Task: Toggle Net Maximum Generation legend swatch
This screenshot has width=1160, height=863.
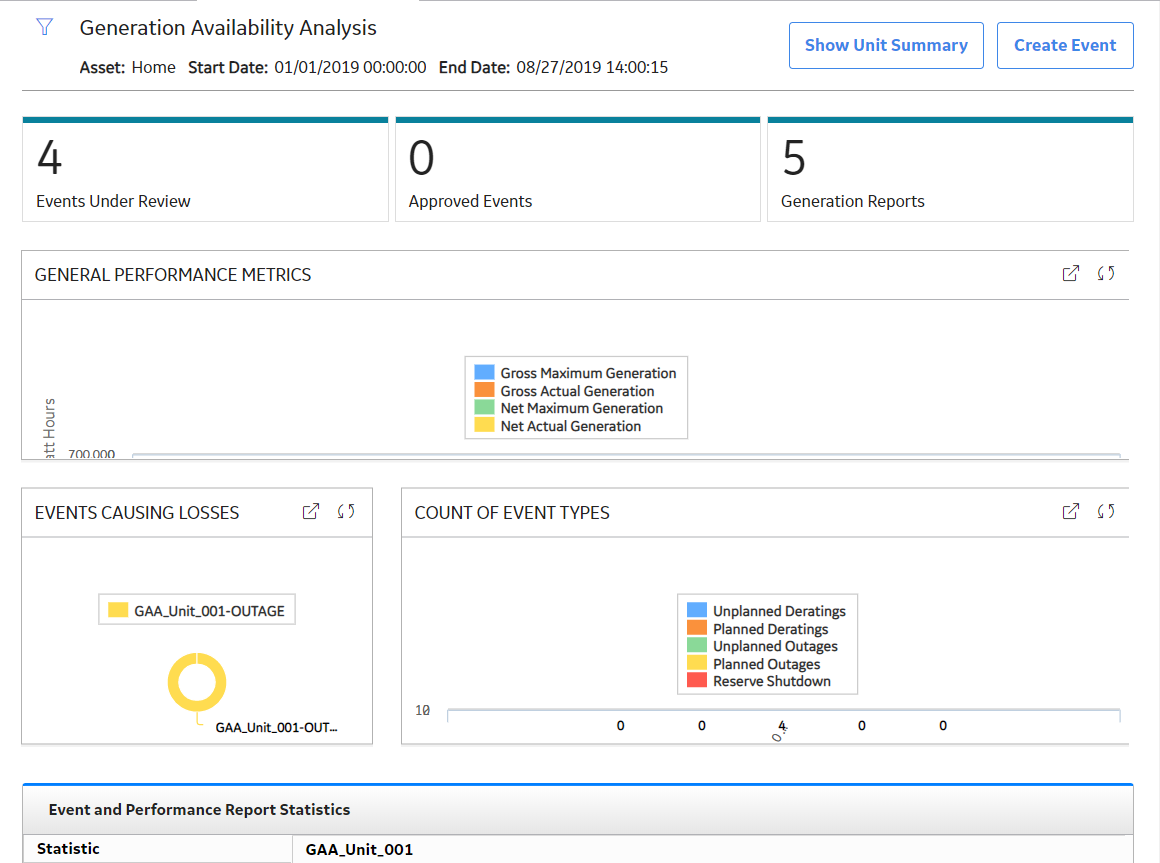Action: pyautogui.click(x=485, y=407)
